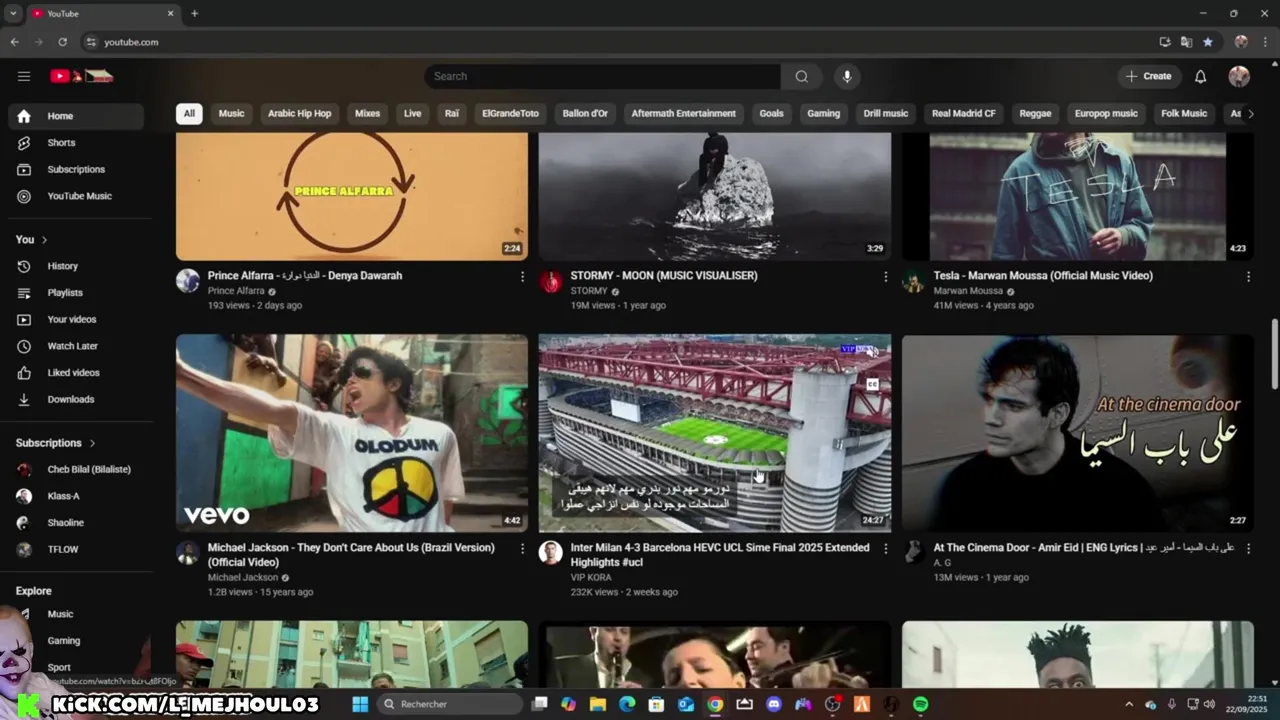Open Your videos in the sidebar

(x=76, y=319)
